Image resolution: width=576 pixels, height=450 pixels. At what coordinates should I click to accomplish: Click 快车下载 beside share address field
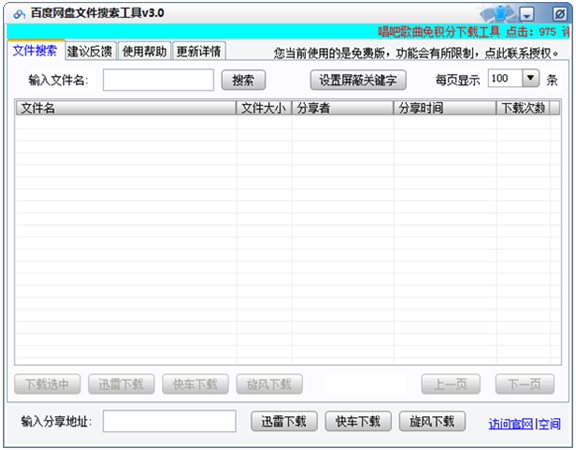[358, 421]
